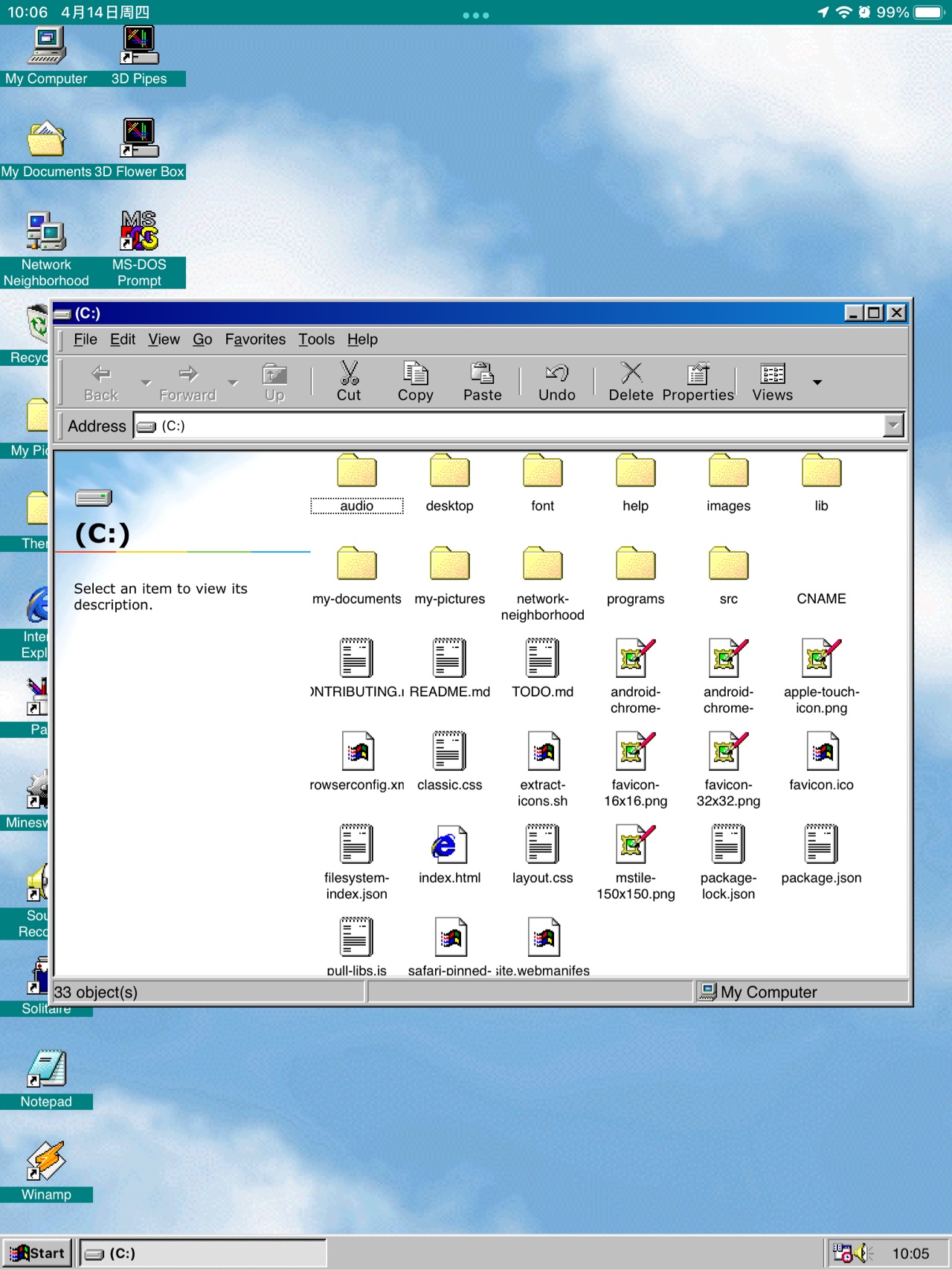
Task: Launch the 3D Flower Box shortcut
Action: tap(139, 149)
